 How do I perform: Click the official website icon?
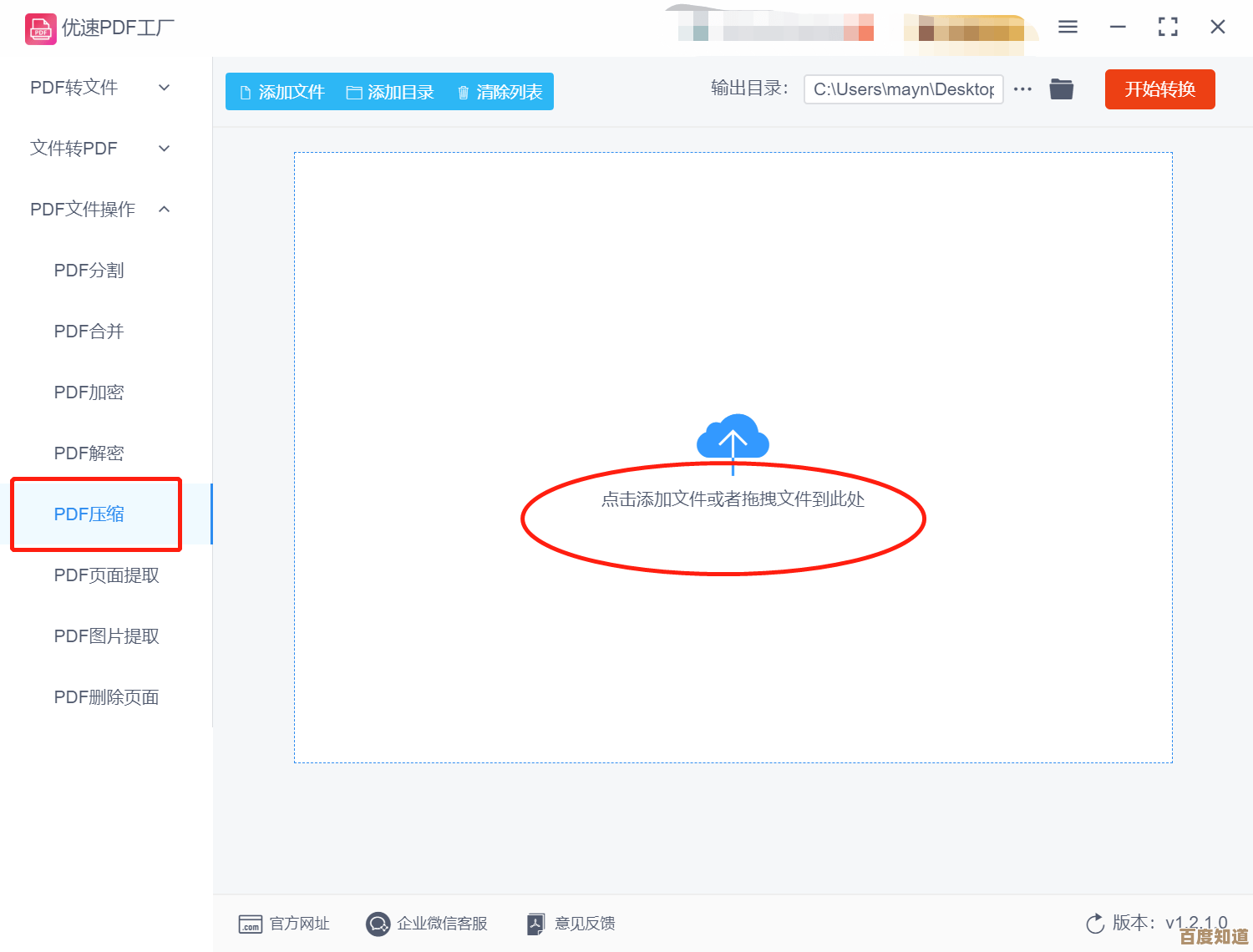pos(250,924)
